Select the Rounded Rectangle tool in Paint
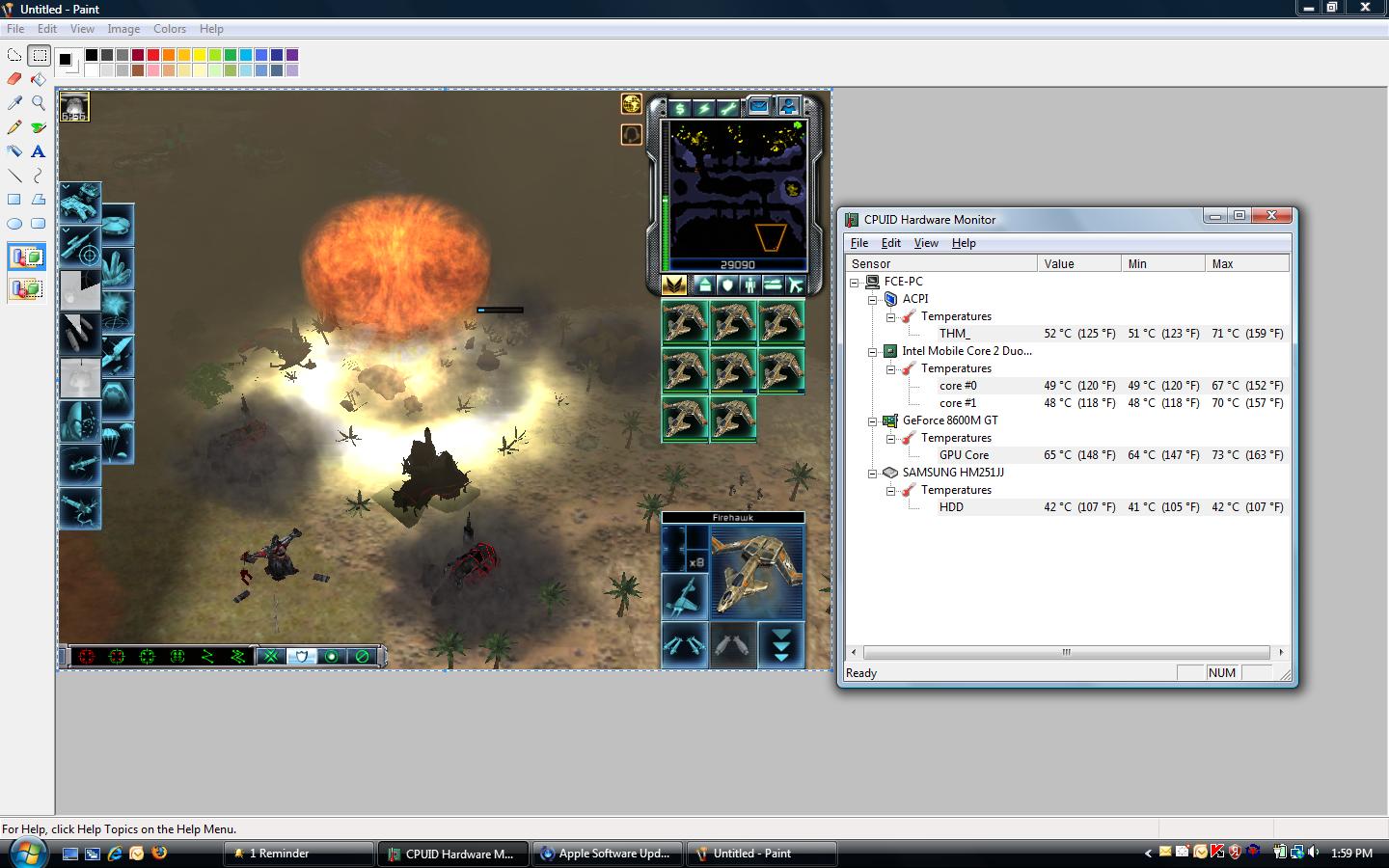 tap(39, 224)
